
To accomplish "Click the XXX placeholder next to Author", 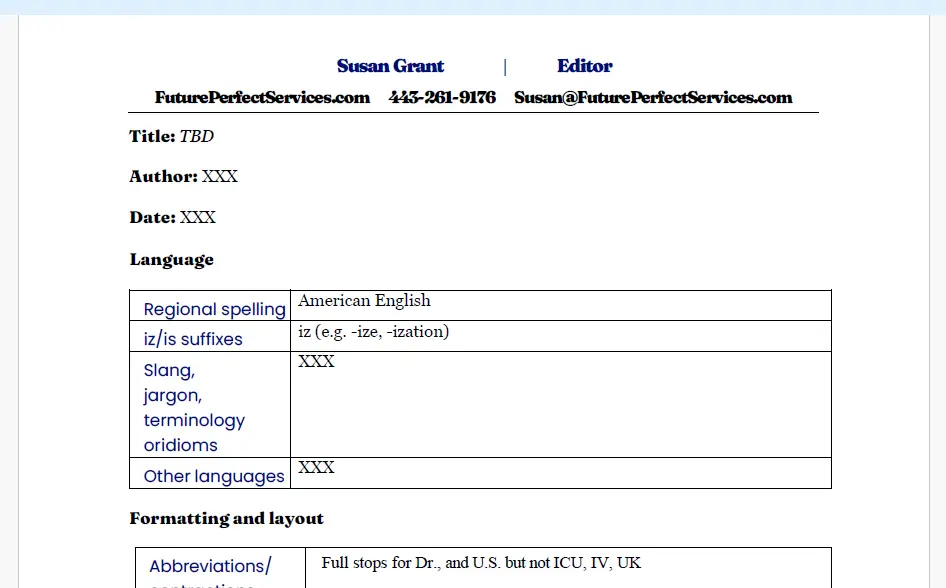I will pyautogui.click(x=220, y=177).
